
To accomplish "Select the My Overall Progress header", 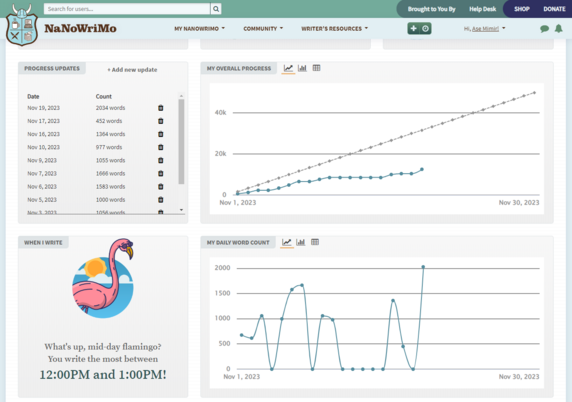I will click(x=239, y=68).
